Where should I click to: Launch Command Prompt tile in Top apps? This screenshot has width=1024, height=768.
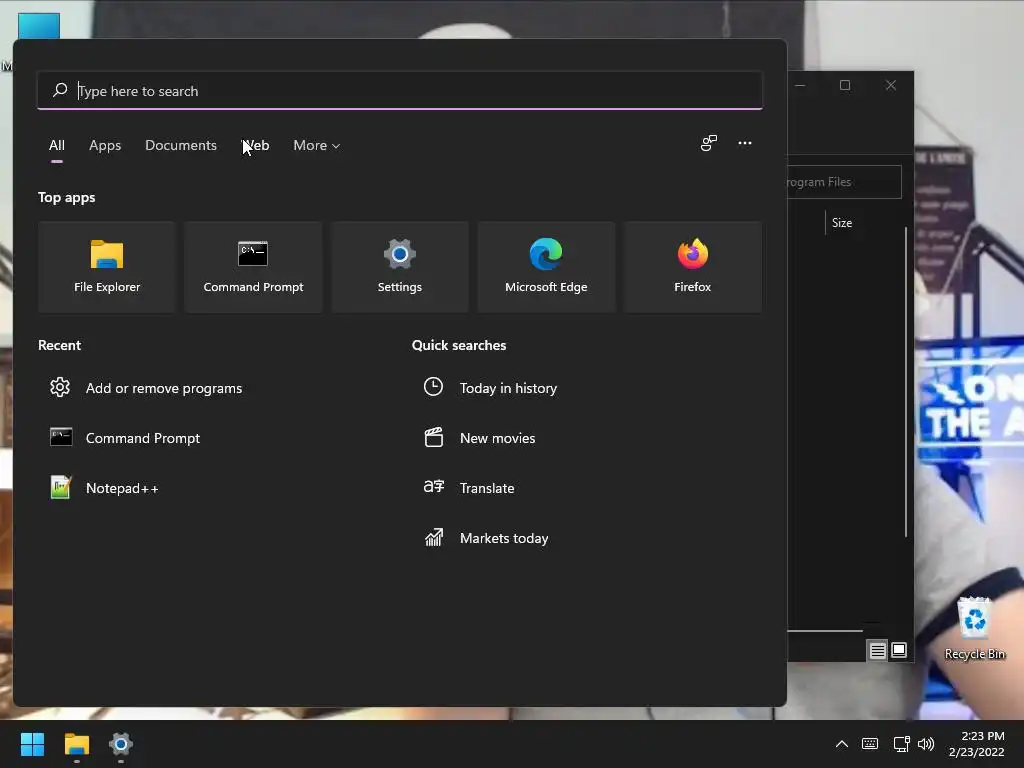253,266
